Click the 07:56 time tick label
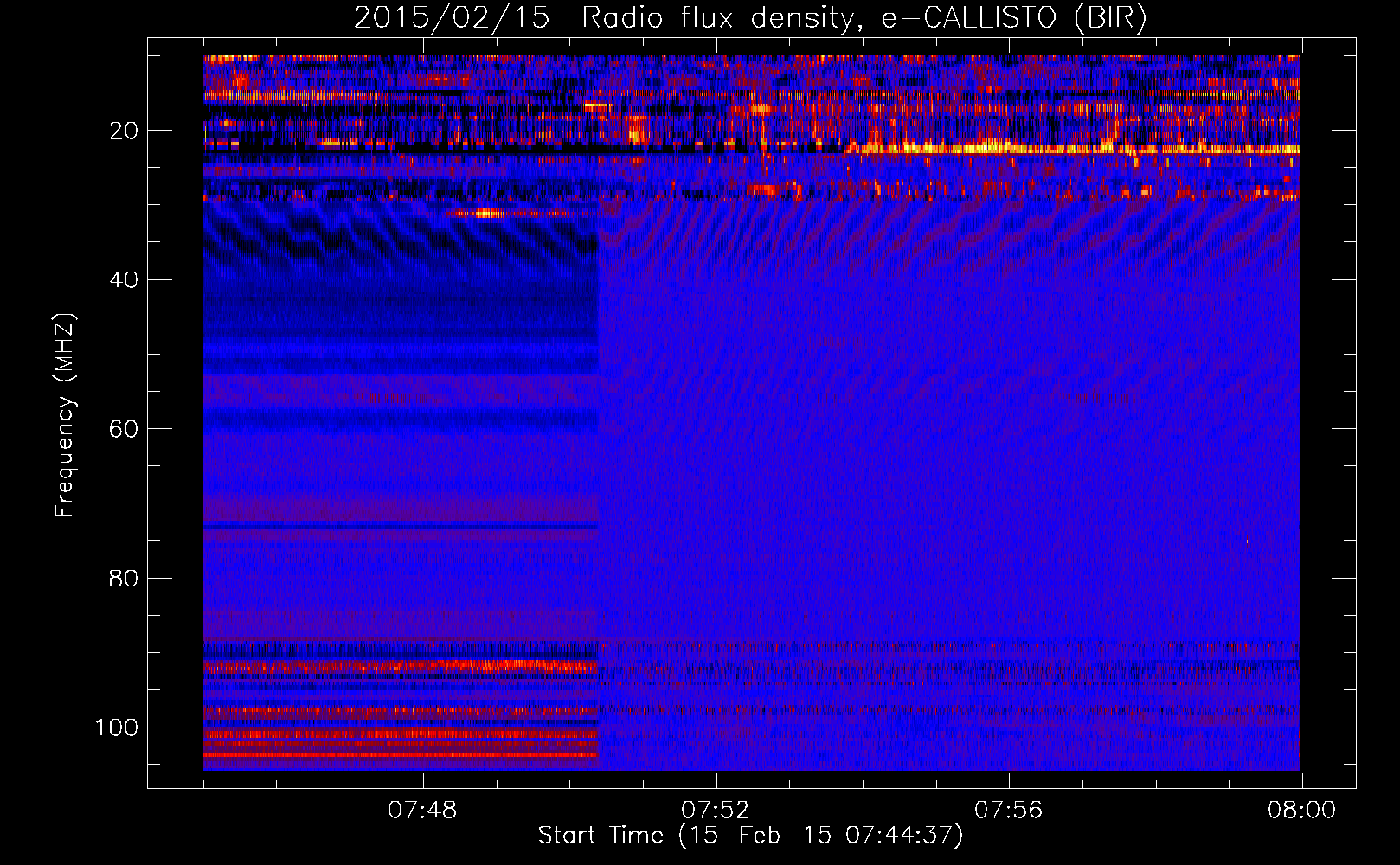 pyautogui.click(x=1009, y=811)
